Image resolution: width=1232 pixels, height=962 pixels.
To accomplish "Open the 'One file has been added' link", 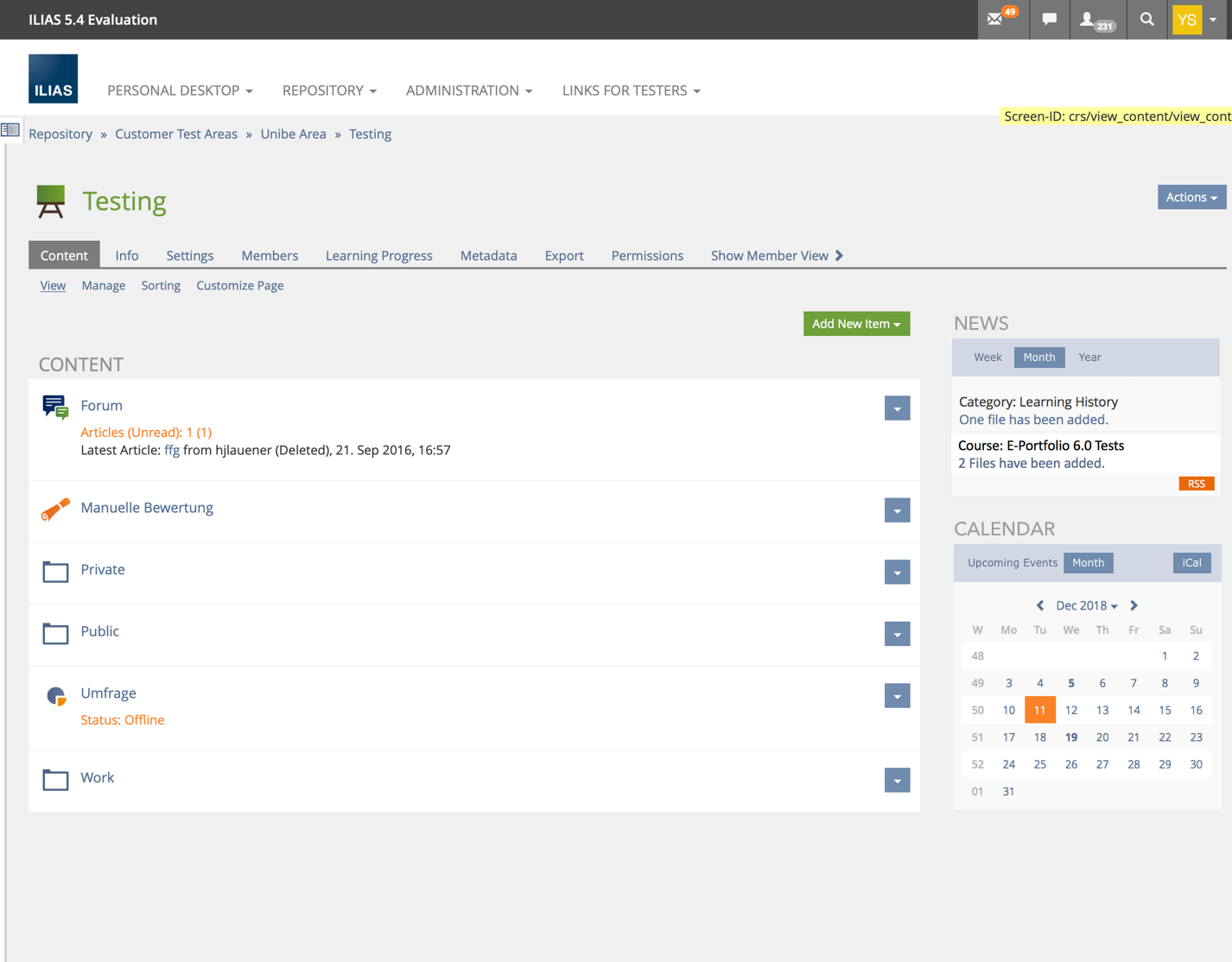I will click(x=1033, y=420).
